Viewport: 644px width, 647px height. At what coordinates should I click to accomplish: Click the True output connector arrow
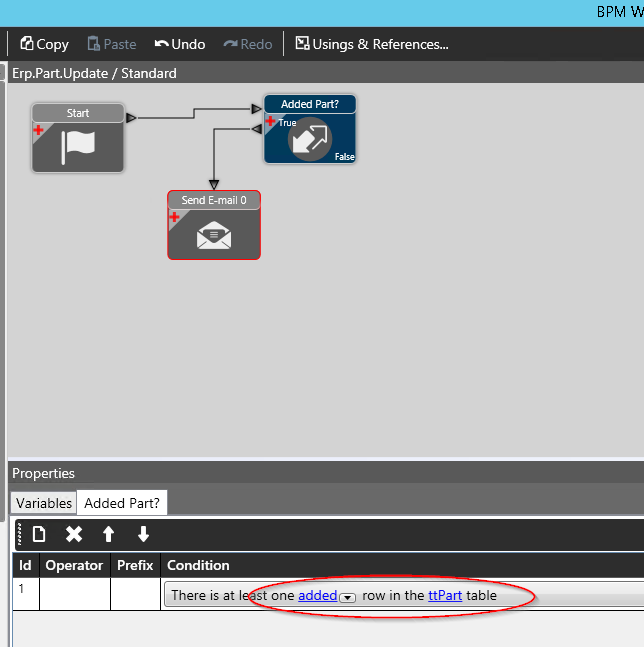257,129
